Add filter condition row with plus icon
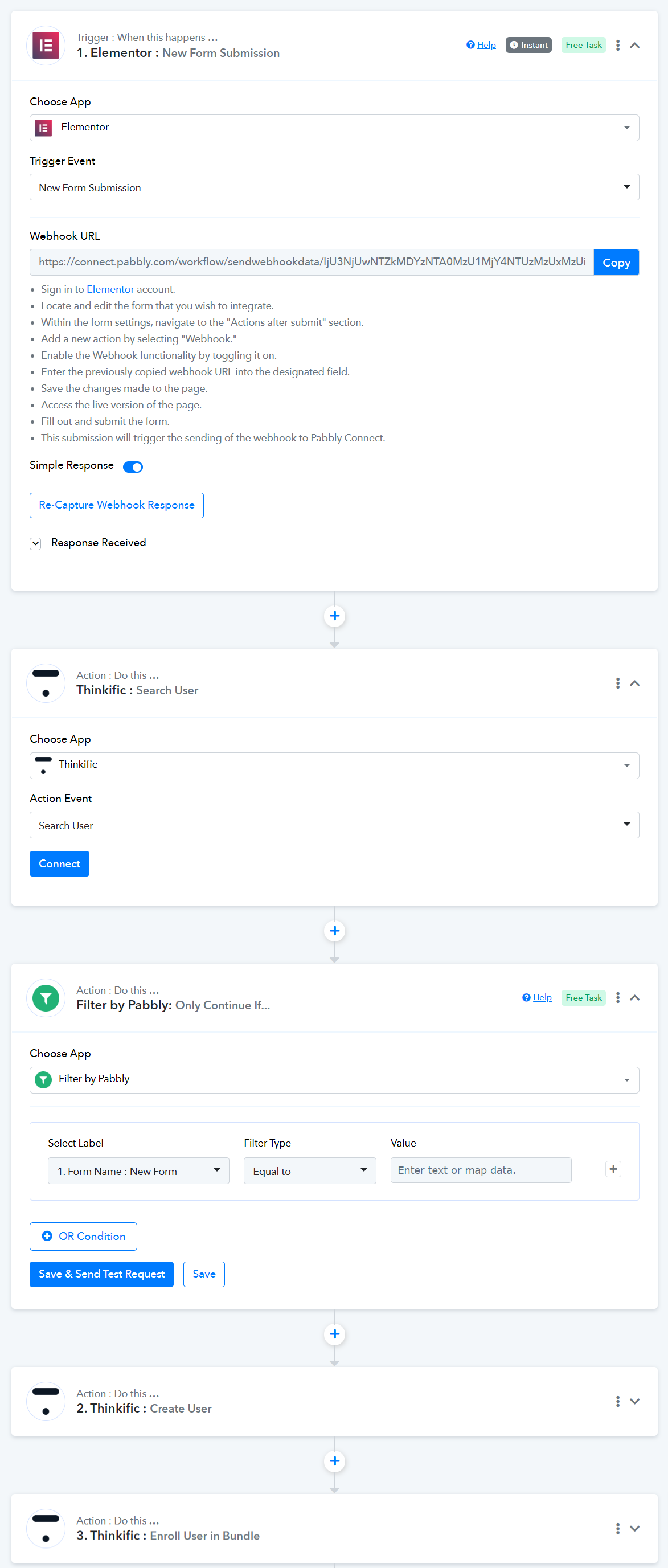 click(x=613, y=1169)
